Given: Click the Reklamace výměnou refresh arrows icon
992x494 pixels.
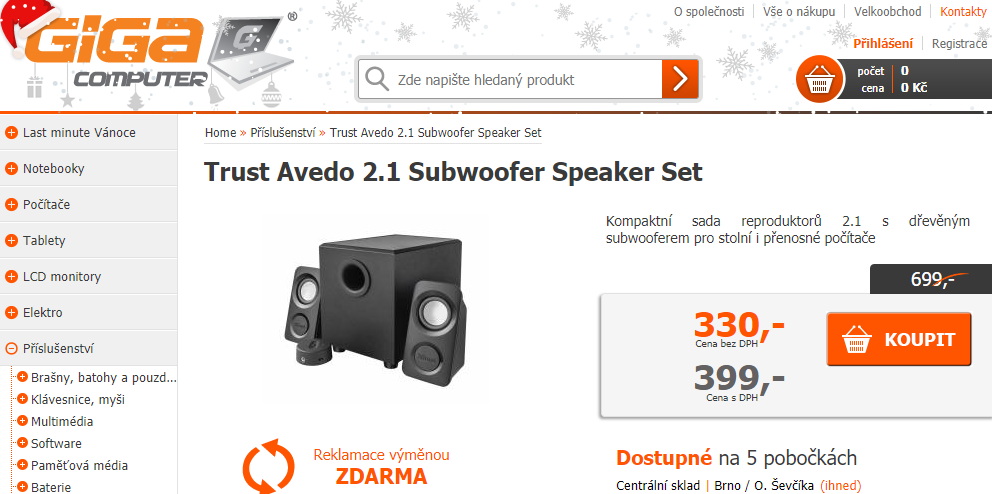Looking at the screenshot, I should [x=269, y=467].
